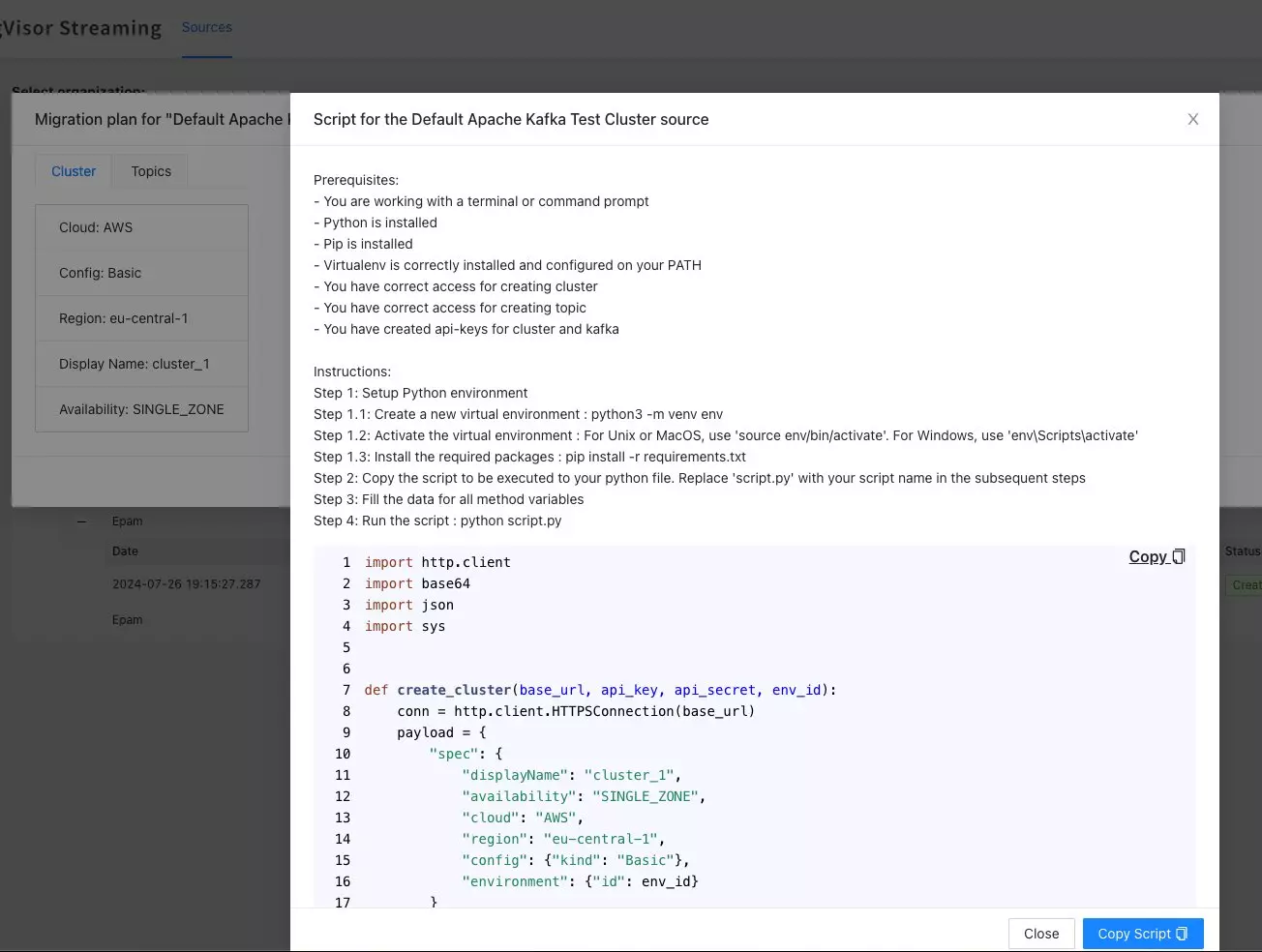Click 'You have correct access for creating topic'

[x=450, y=308]
